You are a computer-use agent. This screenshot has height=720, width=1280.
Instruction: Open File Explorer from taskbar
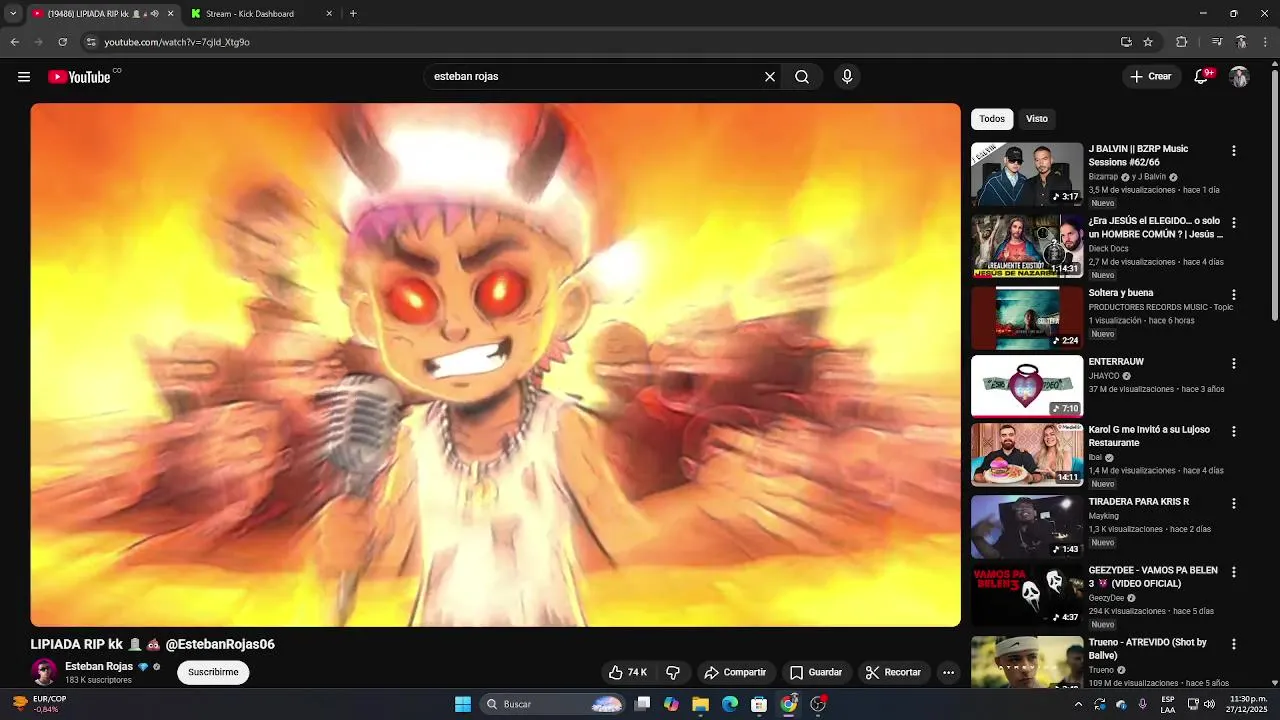[700, 705]
